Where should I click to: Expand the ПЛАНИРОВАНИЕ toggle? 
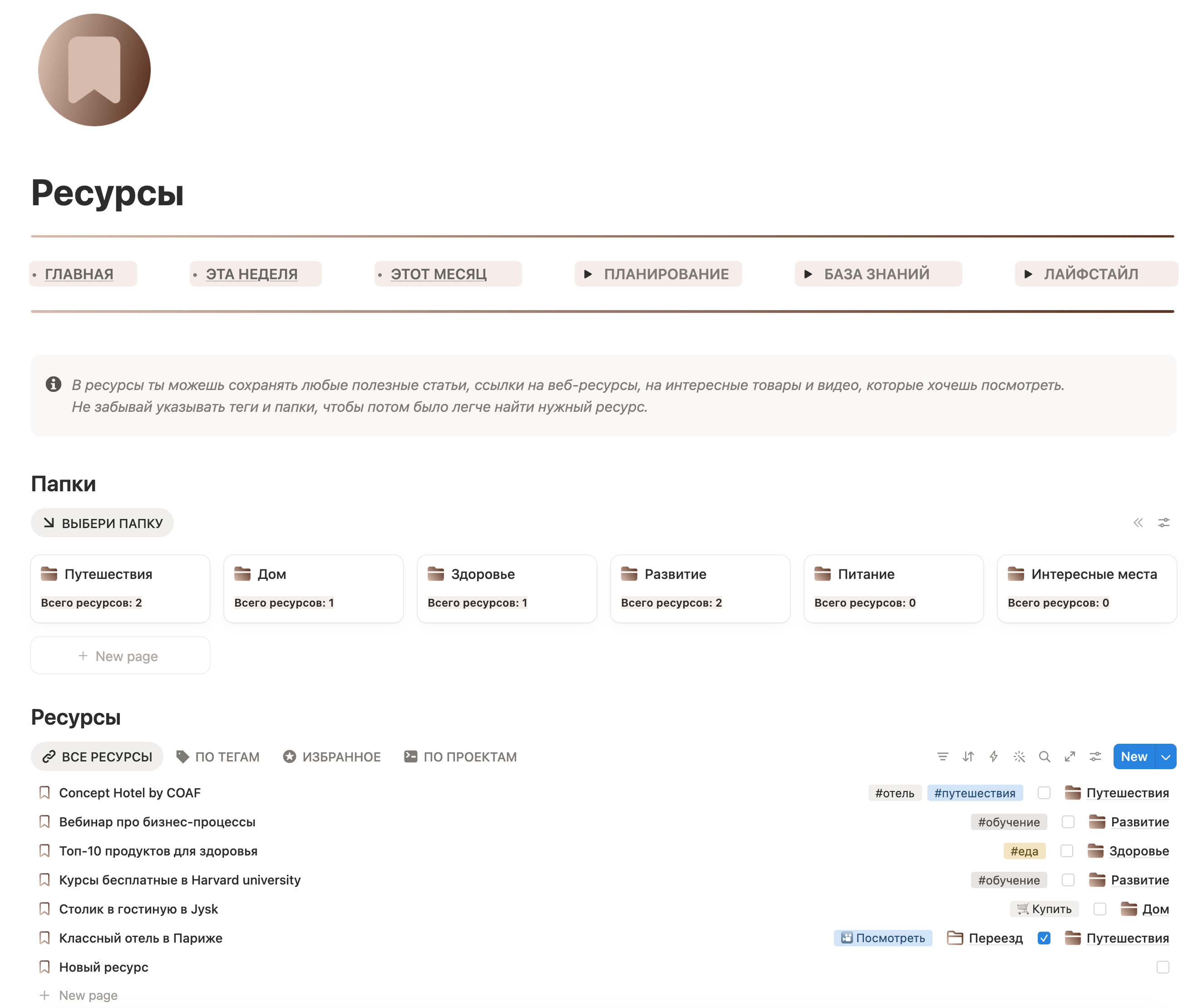(x=588, y=274)
